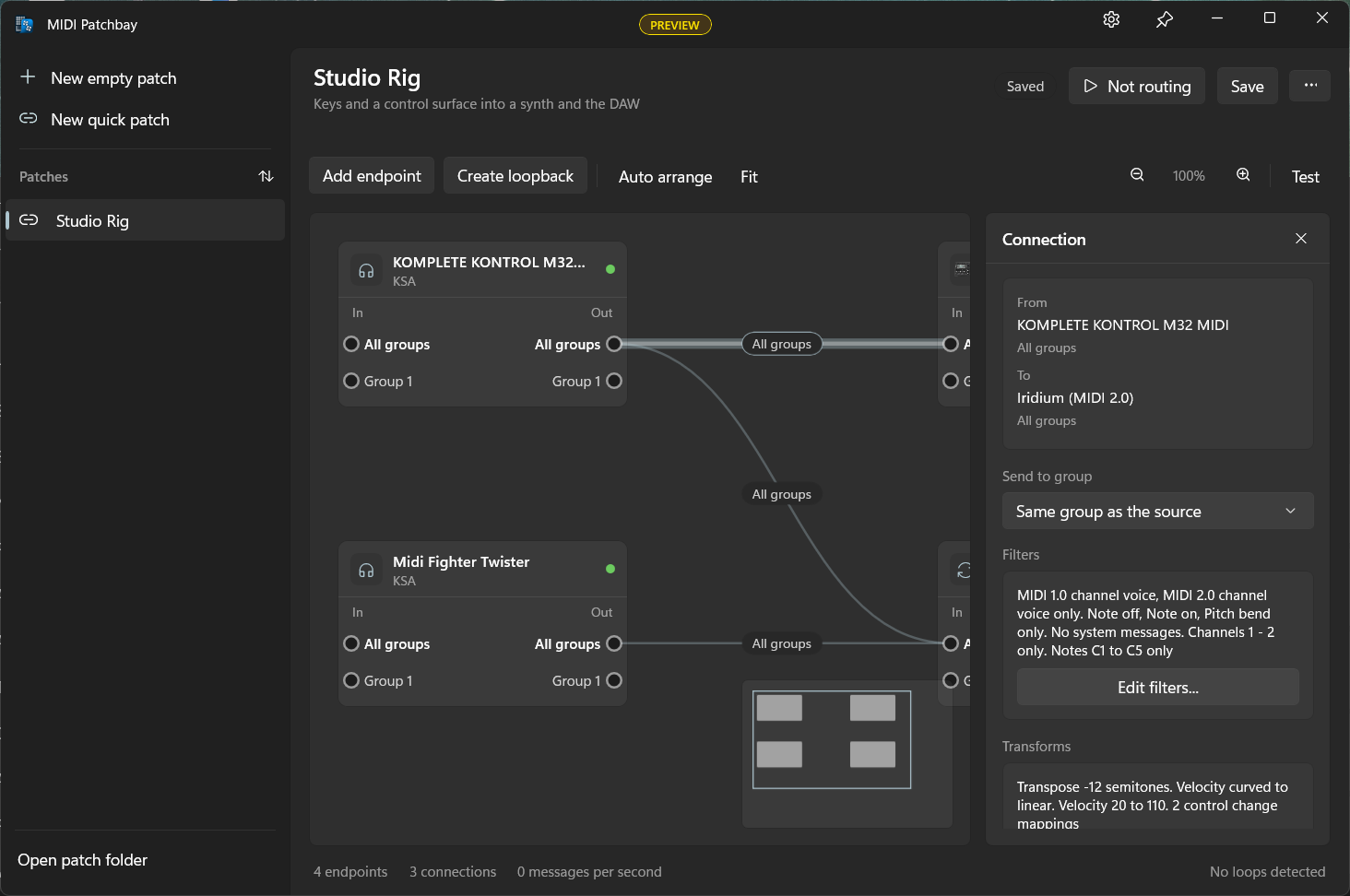Close the Connection panel
This screenshot has width=1350, height=896.
tap(1301, 239)
